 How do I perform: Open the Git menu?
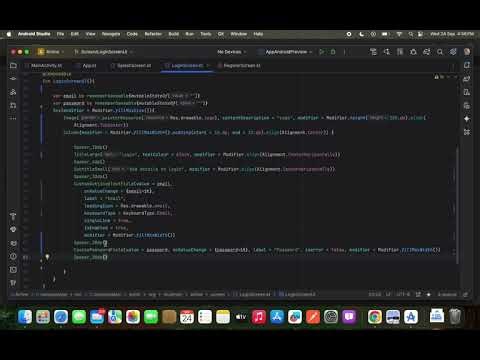point(221,34)
